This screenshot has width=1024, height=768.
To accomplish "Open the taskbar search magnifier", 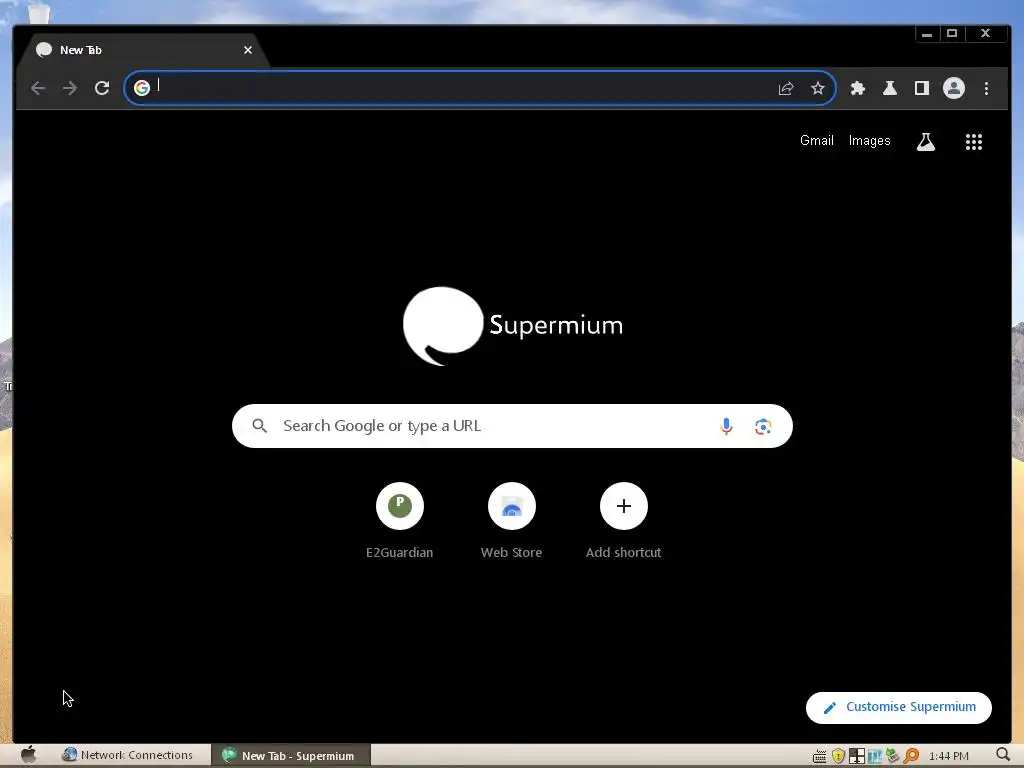I will [x=1003, y=756].
